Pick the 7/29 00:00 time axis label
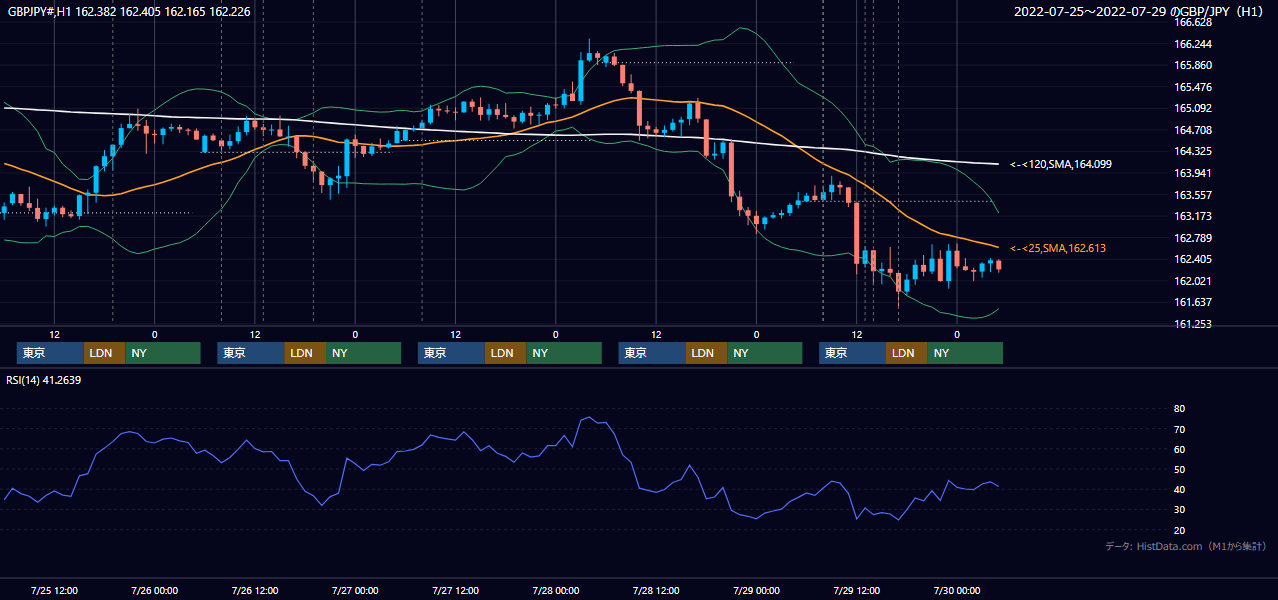 coord(756,590)
